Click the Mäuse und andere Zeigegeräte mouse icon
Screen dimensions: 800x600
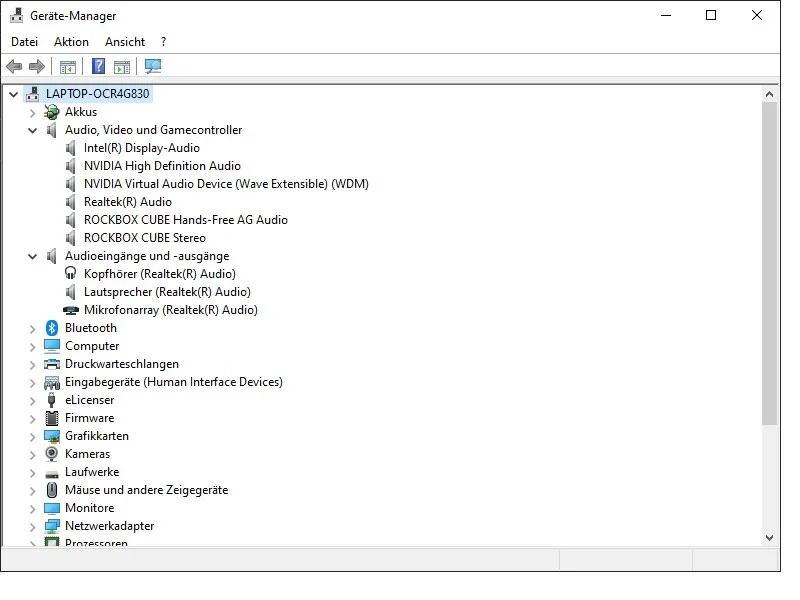point(52,490)
